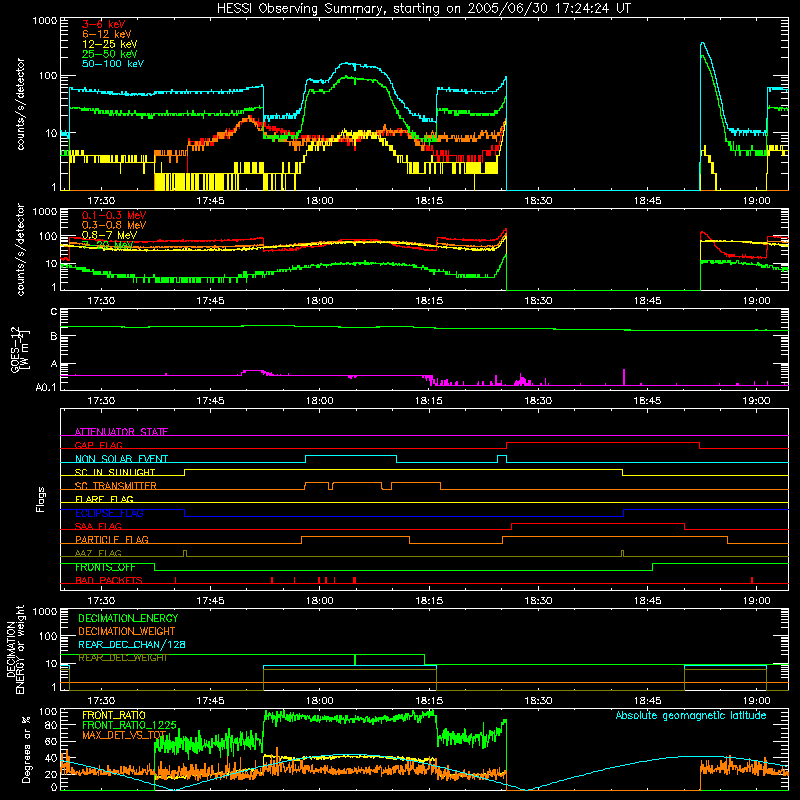
Task: Click the 18:00 tick label under Flags panel
Action: click(319, 601)
